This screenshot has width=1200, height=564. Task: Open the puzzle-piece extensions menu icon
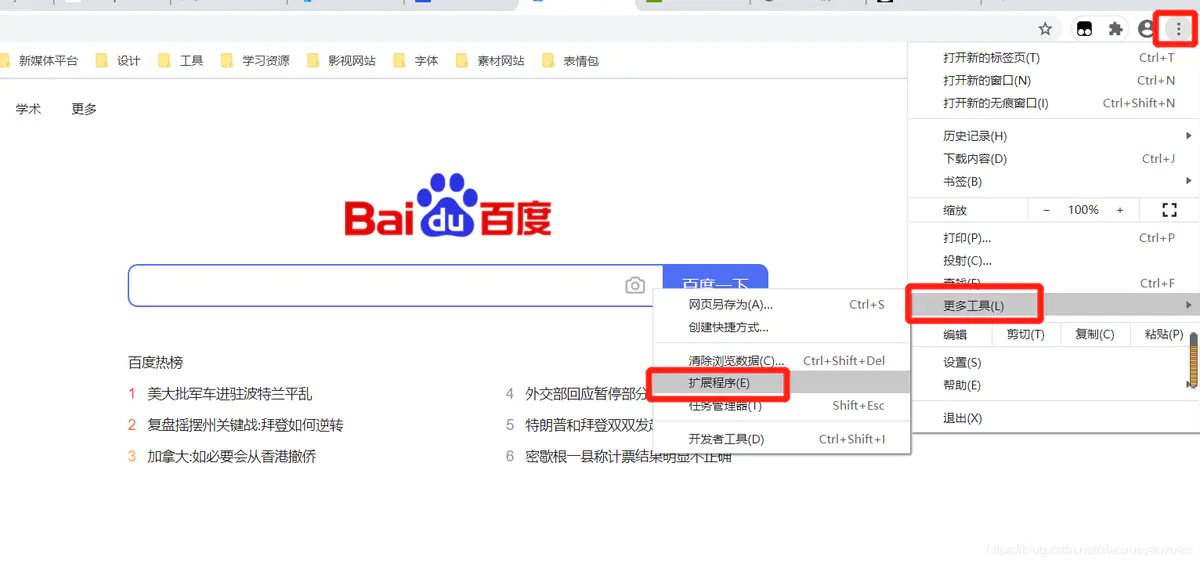[x=1116, y=29]
